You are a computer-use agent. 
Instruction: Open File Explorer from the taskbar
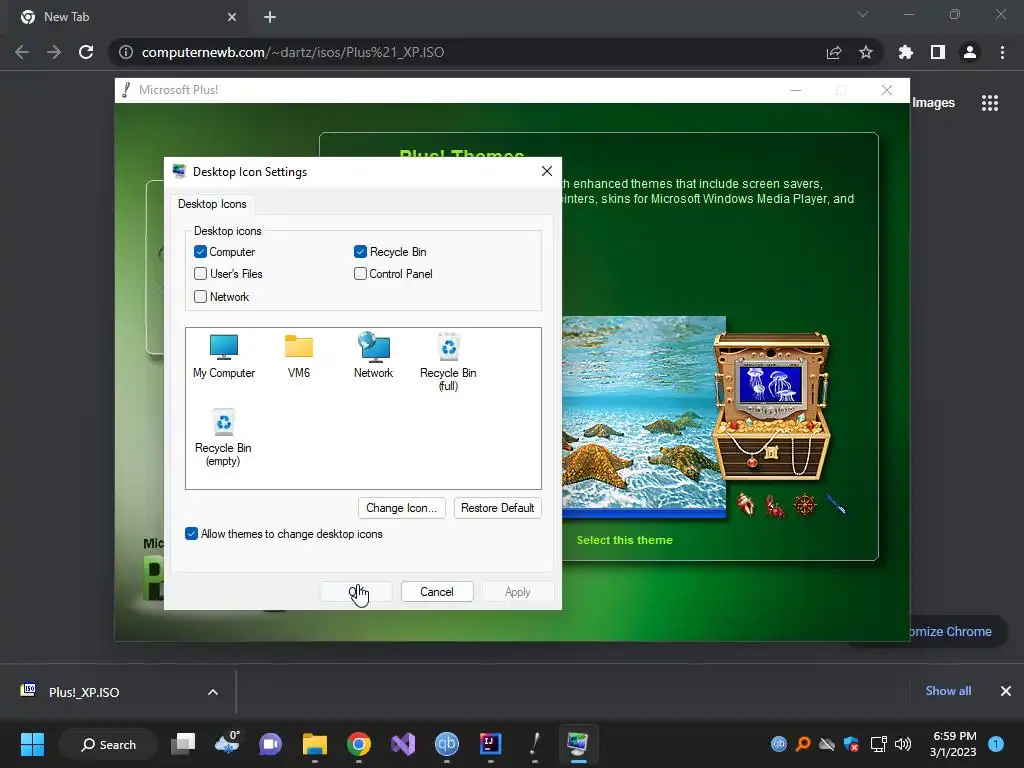(x=315, y=744)
